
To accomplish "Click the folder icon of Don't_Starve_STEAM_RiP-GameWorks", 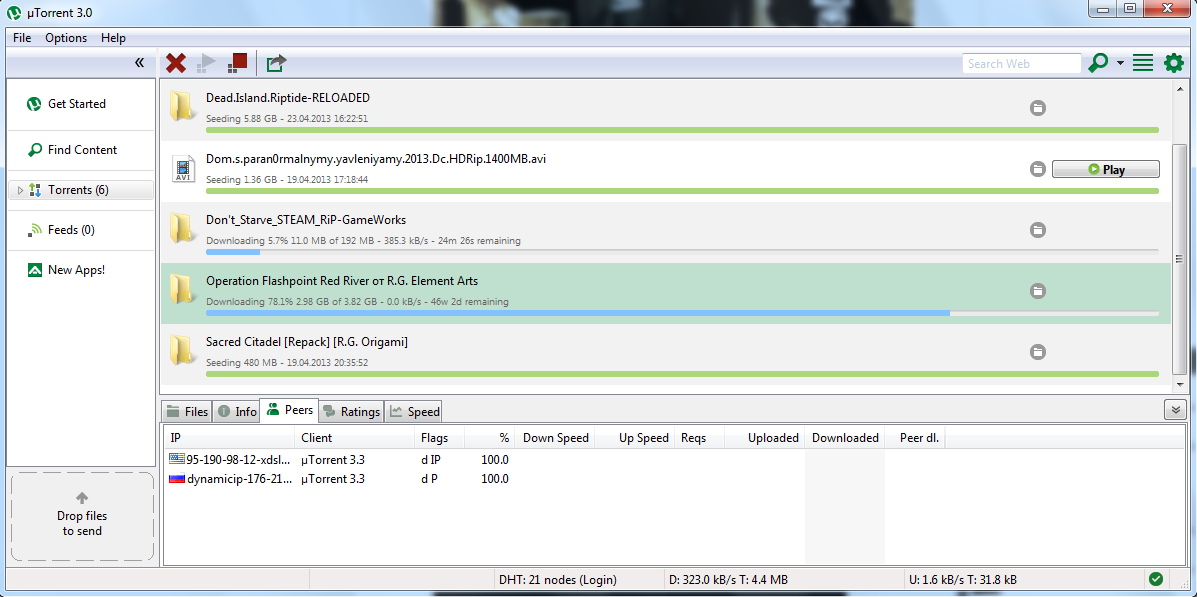I will coord(182,228).
